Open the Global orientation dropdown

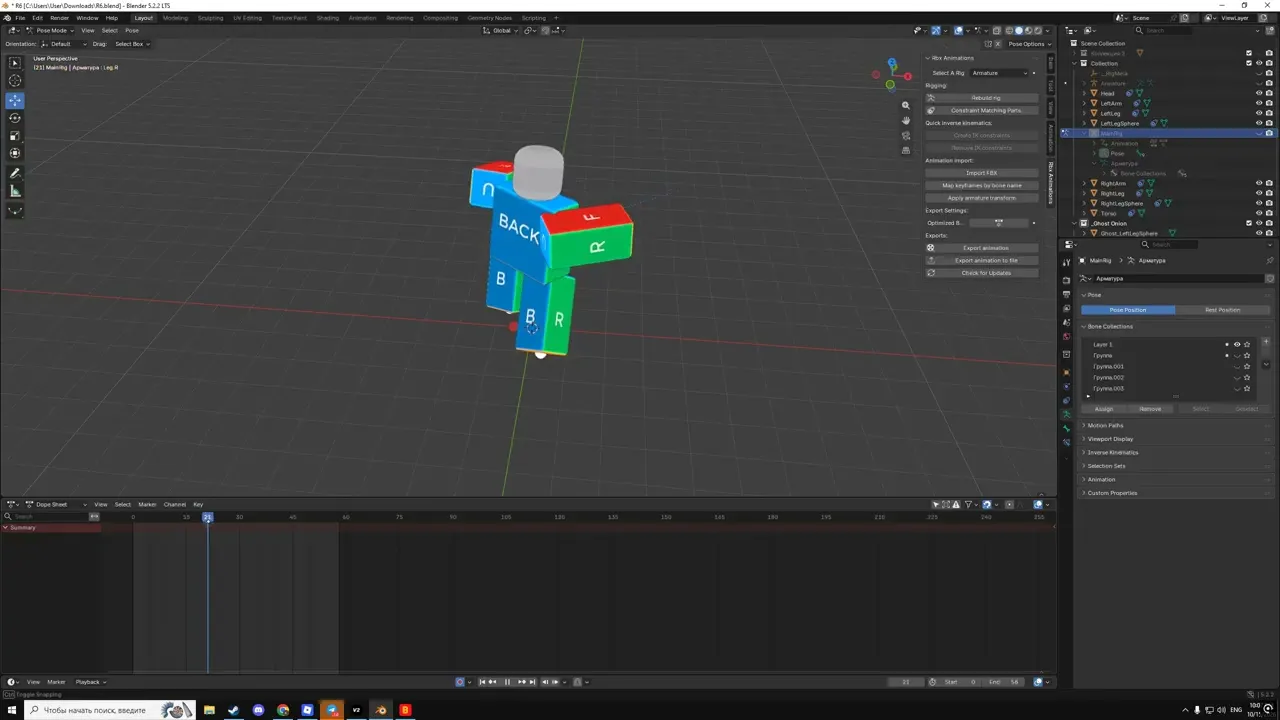click(501, 30)
